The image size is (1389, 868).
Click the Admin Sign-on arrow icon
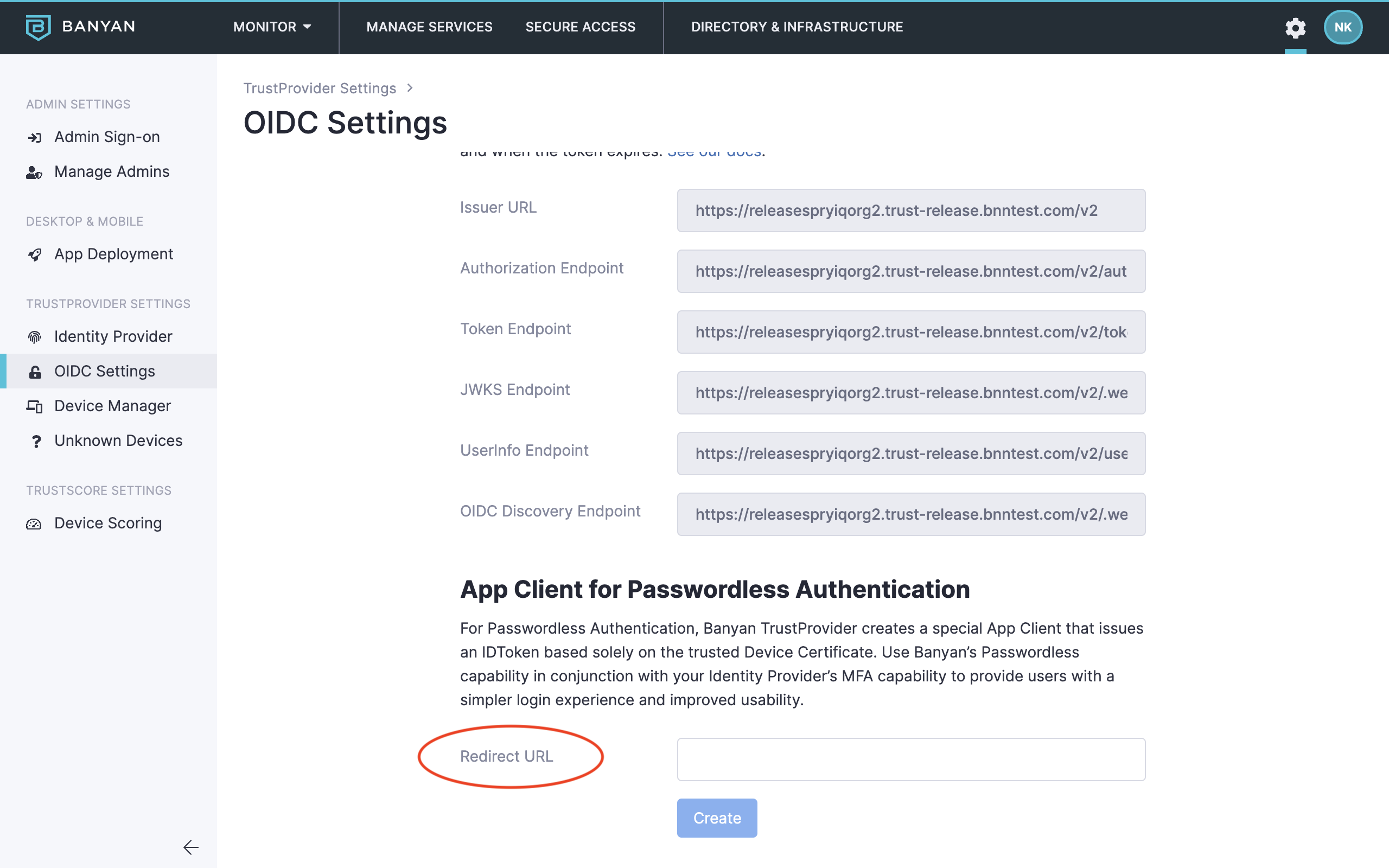pos(34,137)
